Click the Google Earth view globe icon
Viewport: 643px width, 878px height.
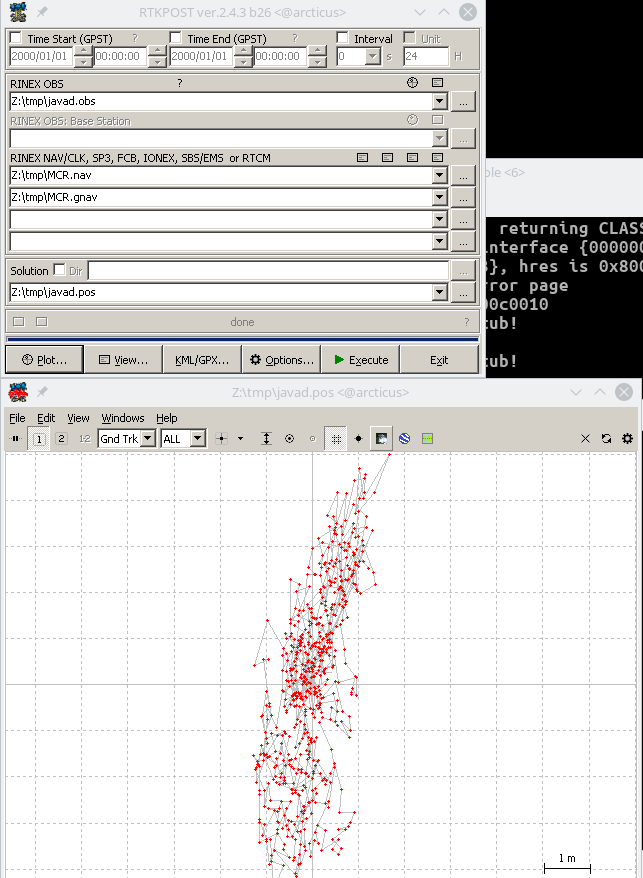pyautogui.click(x=404, y=438)
